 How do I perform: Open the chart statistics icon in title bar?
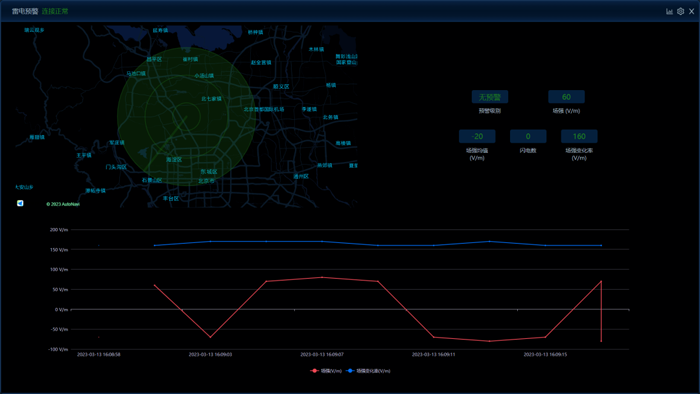(669, 12)
